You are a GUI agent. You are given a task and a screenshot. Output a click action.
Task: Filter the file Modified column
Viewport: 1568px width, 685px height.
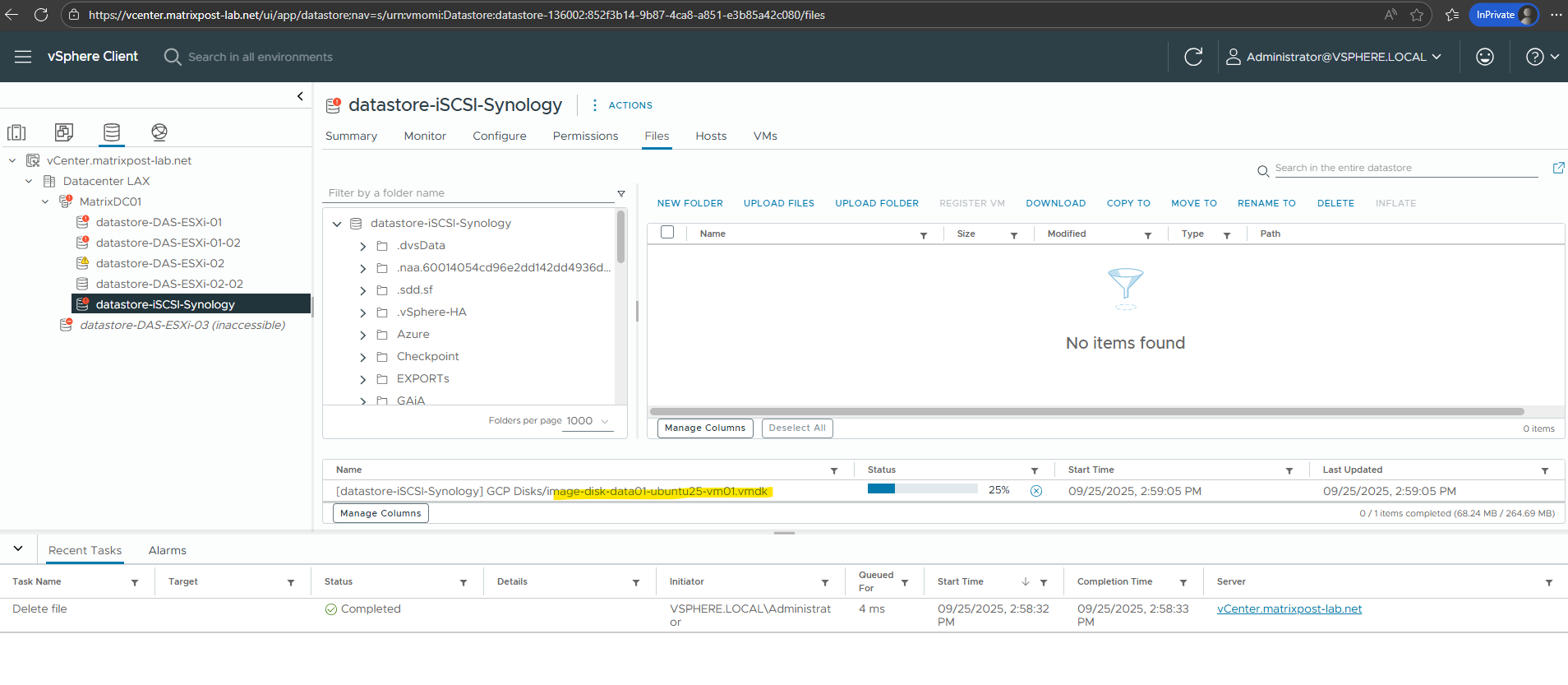tap(1148, 235)
